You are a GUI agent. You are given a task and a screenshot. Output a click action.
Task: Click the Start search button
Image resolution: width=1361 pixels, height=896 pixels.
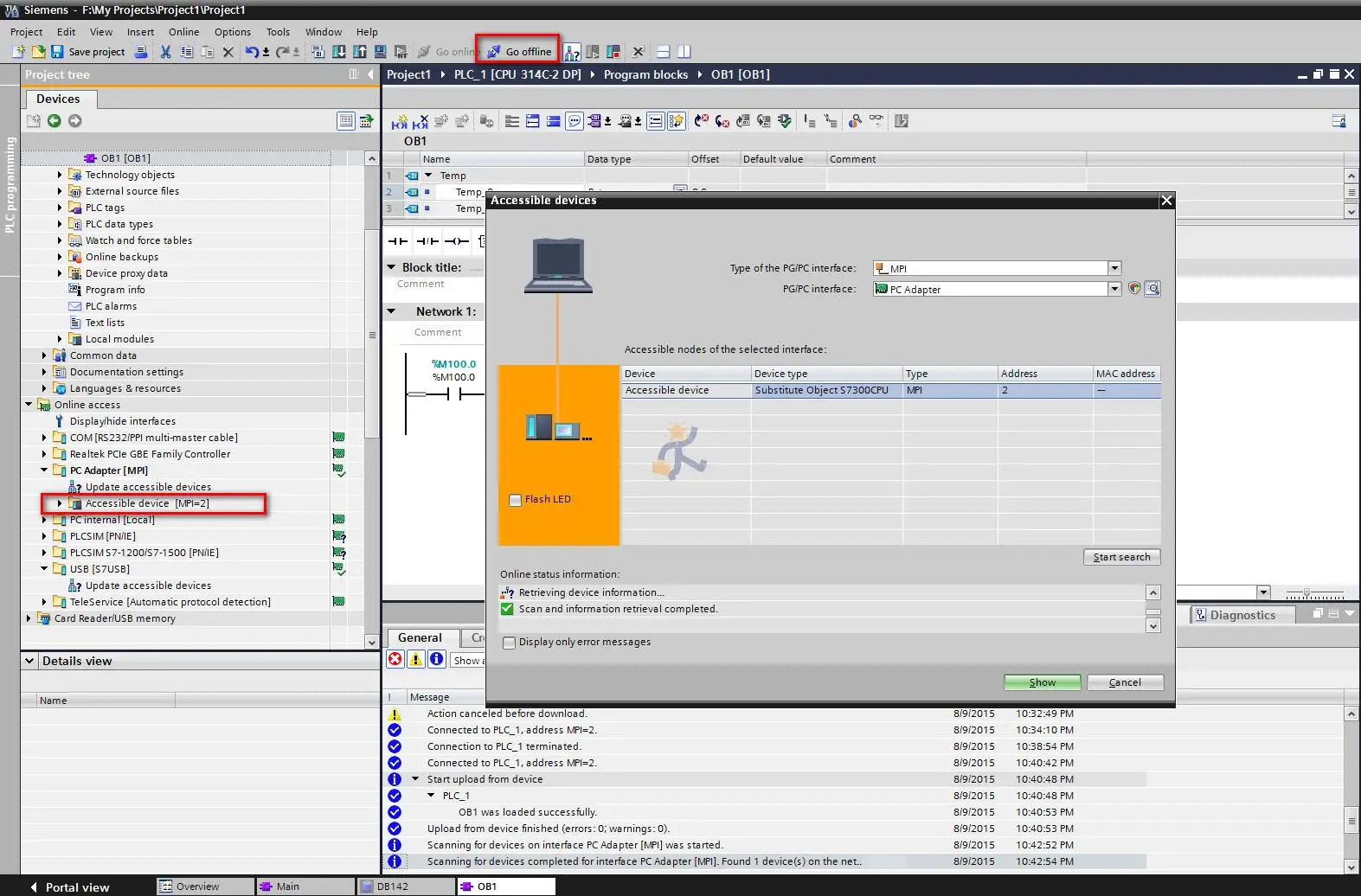click(1121, 557)
